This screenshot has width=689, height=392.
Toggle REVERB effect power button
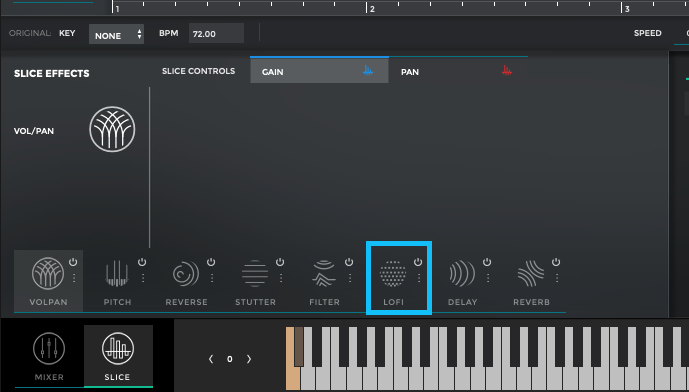pos(556,262)
